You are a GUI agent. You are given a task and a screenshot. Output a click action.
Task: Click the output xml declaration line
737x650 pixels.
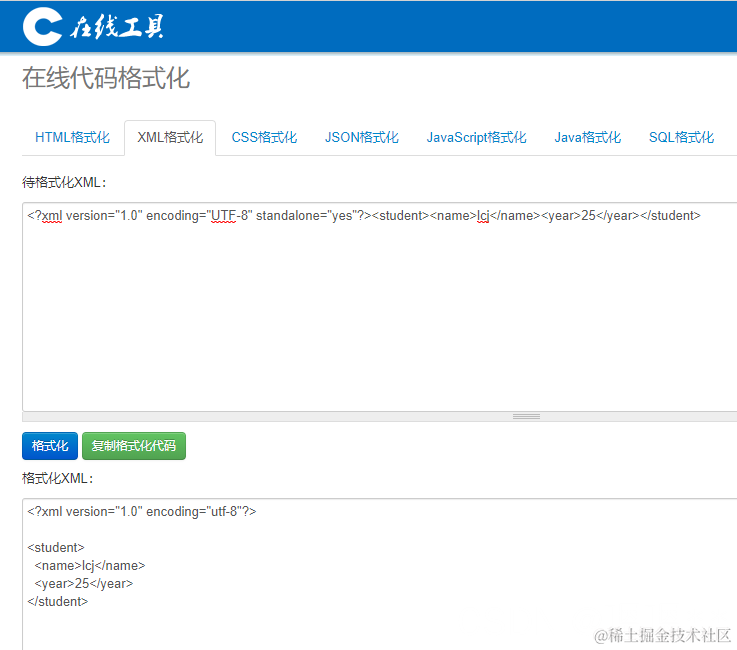point(142,511)
